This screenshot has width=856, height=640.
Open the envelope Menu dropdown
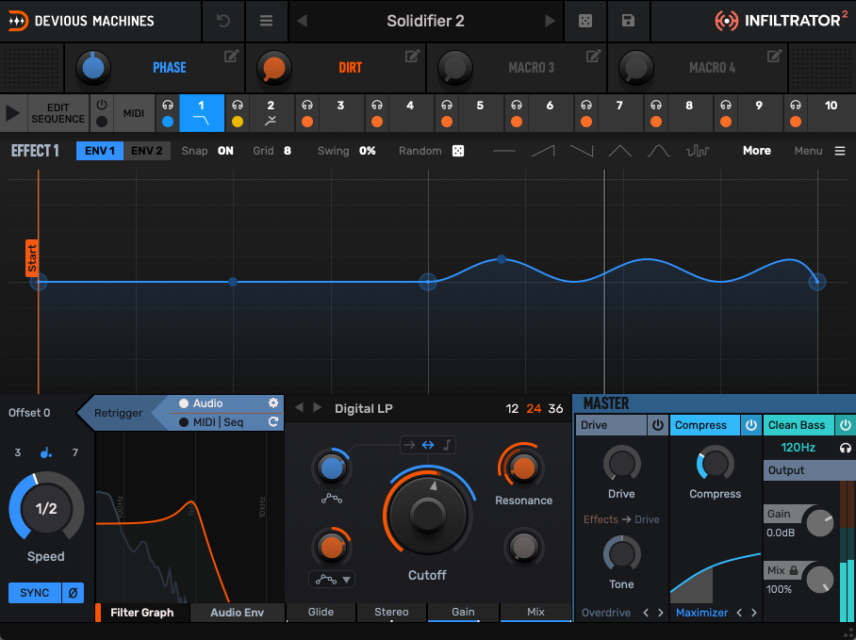(819, 151)
